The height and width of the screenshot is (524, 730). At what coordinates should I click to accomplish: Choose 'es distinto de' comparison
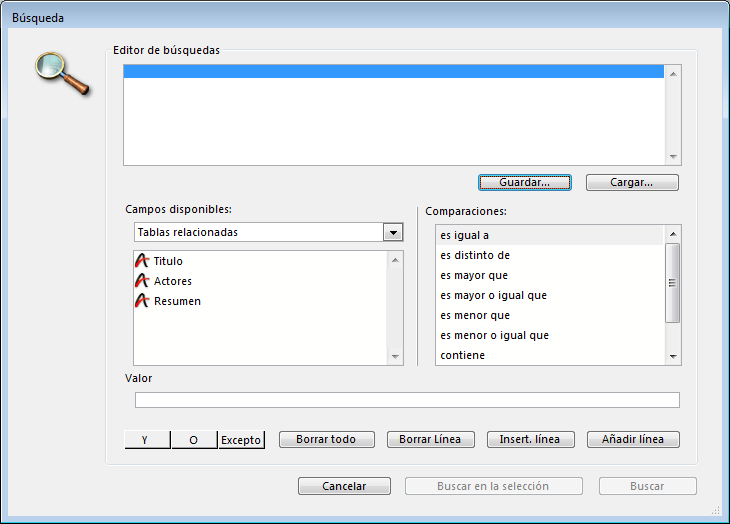pos(475,255)
